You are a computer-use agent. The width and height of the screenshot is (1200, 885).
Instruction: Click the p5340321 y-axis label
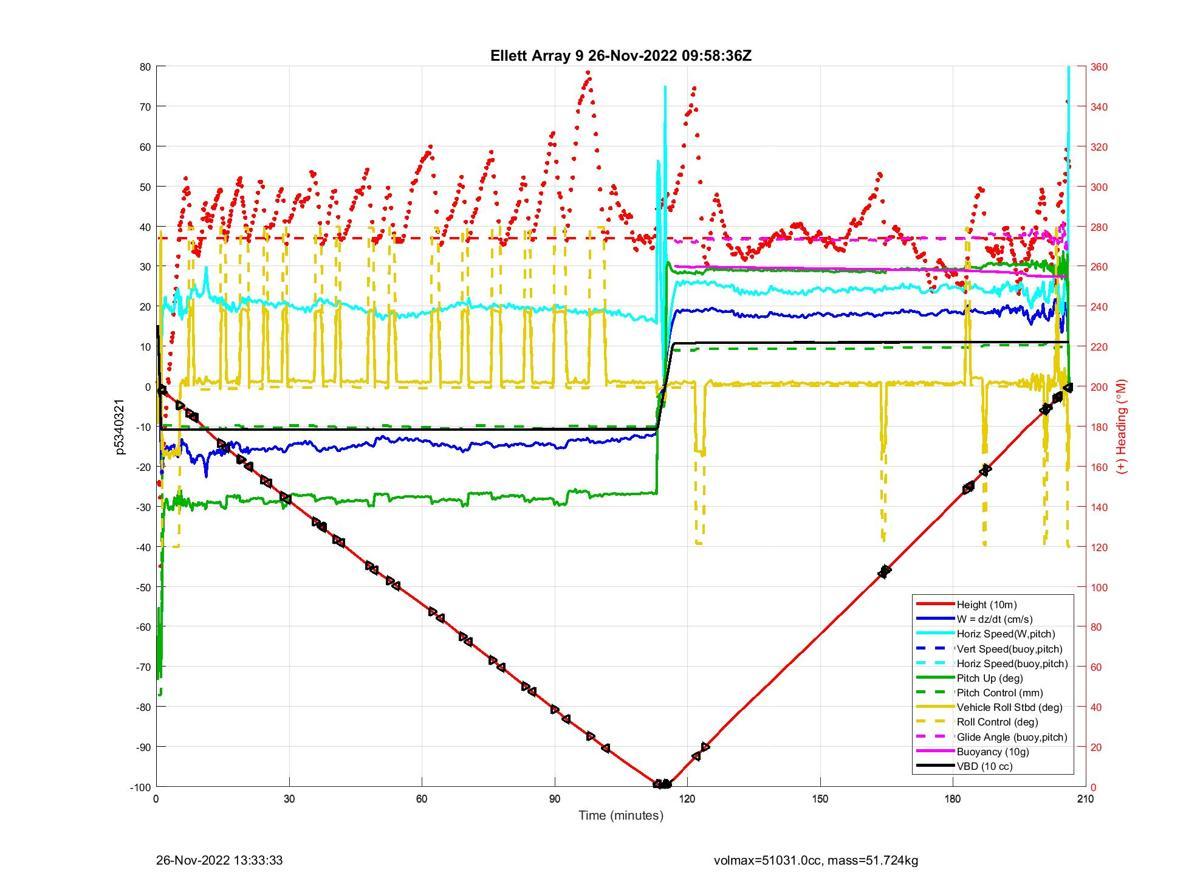(120, 427)
